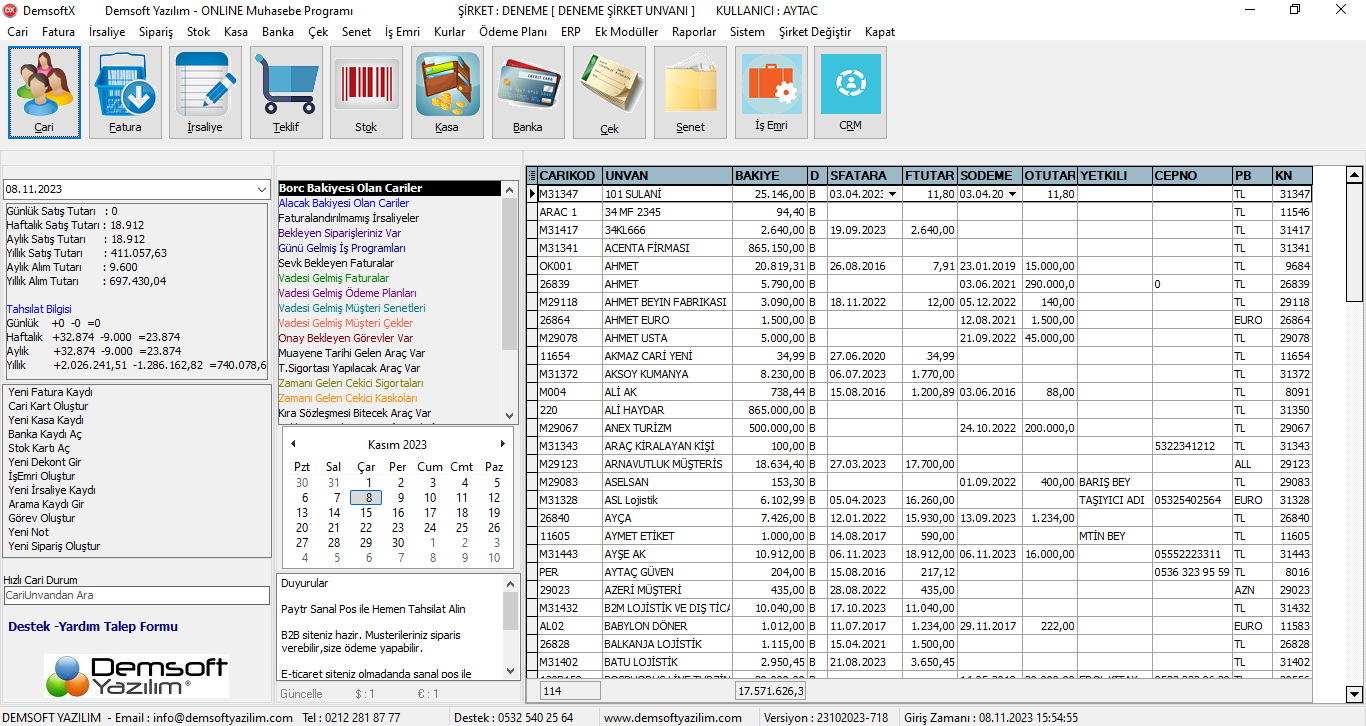Viewport: 1366px width, 726px height.
Task: Open the Ek Modüller menu
Action: pos(626,32)
